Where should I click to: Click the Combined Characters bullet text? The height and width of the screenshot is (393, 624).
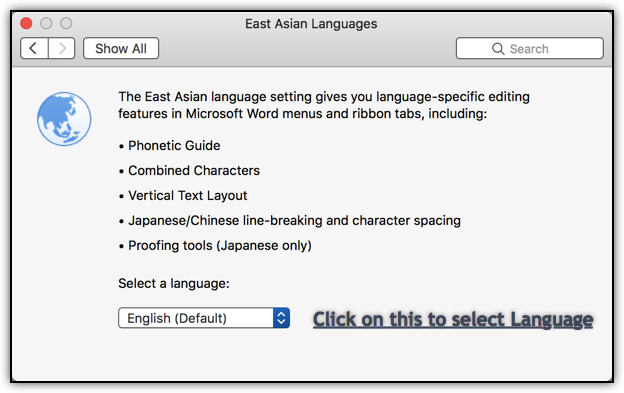tap(194, 171)
